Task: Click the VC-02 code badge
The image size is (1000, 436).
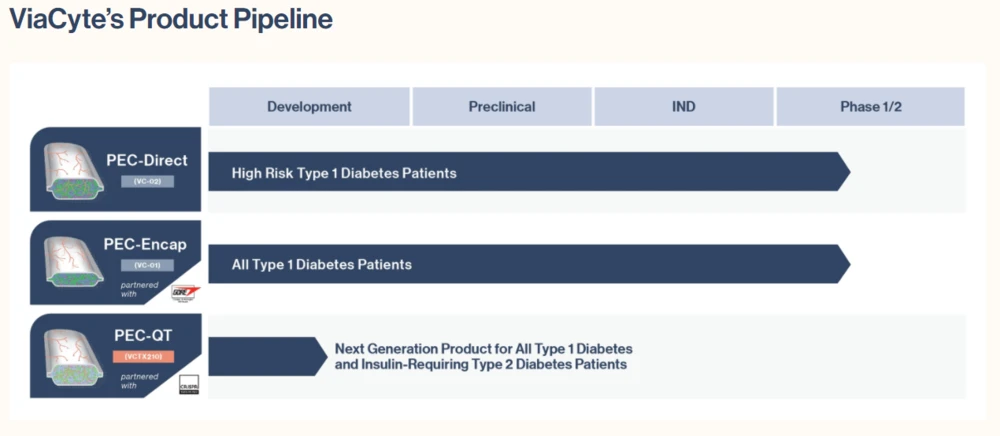Action: coord(147,182)
